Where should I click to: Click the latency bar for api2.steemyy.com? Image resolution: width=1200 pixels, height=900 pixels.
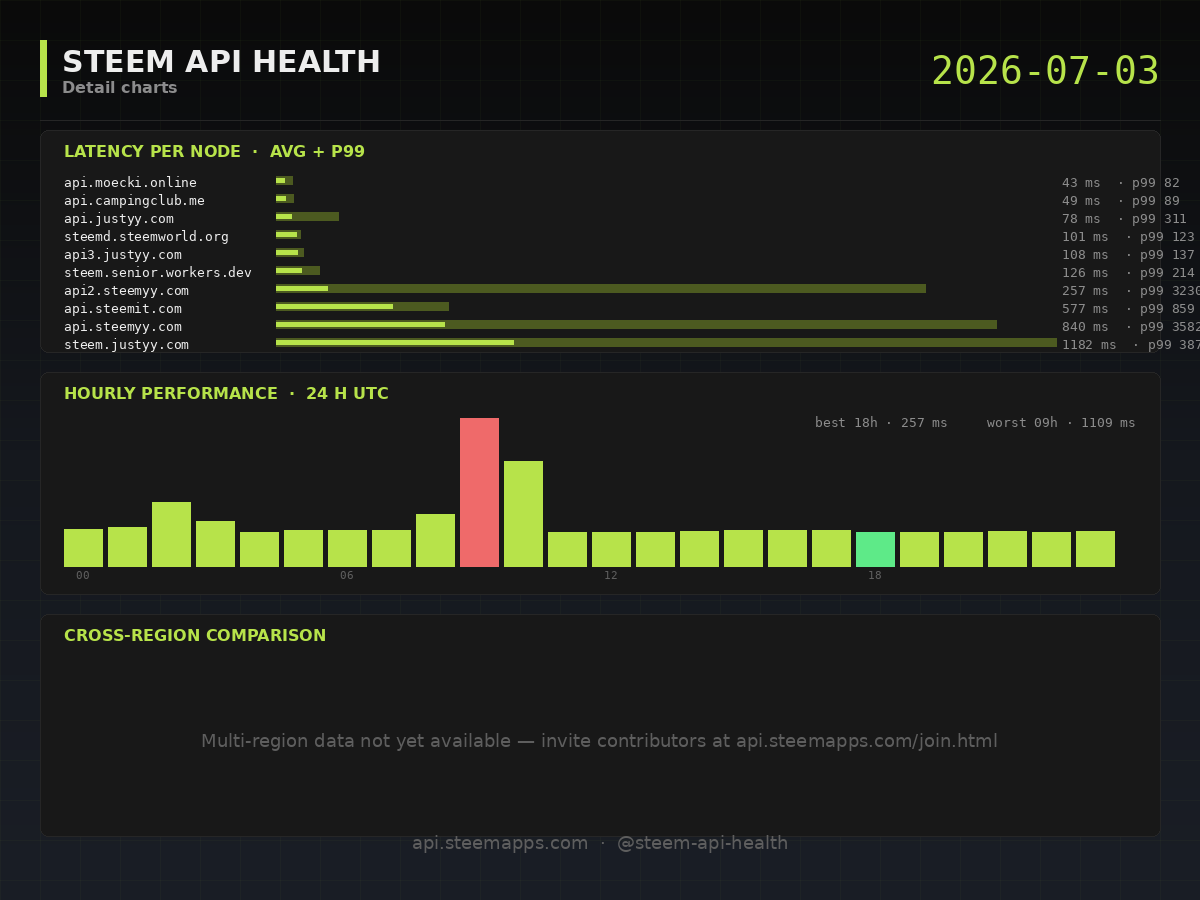point(601,289)
